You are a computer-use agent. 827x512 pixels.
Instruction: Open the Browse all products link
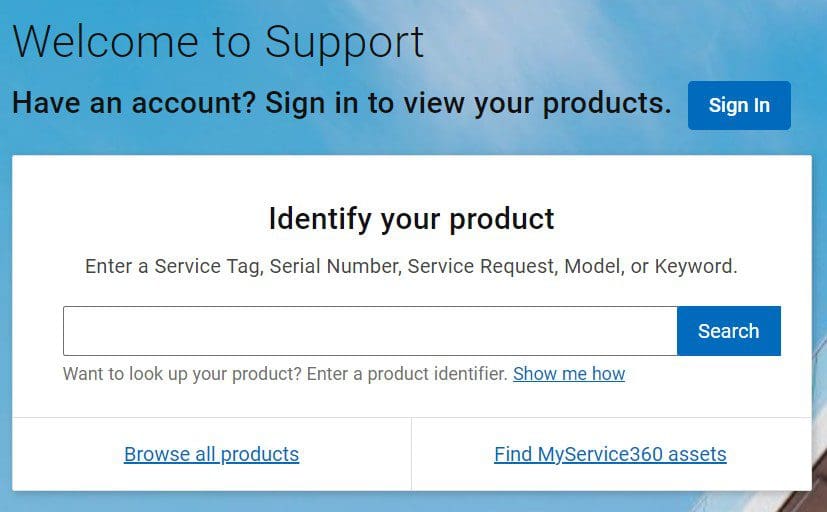click(x=211, y=454)
